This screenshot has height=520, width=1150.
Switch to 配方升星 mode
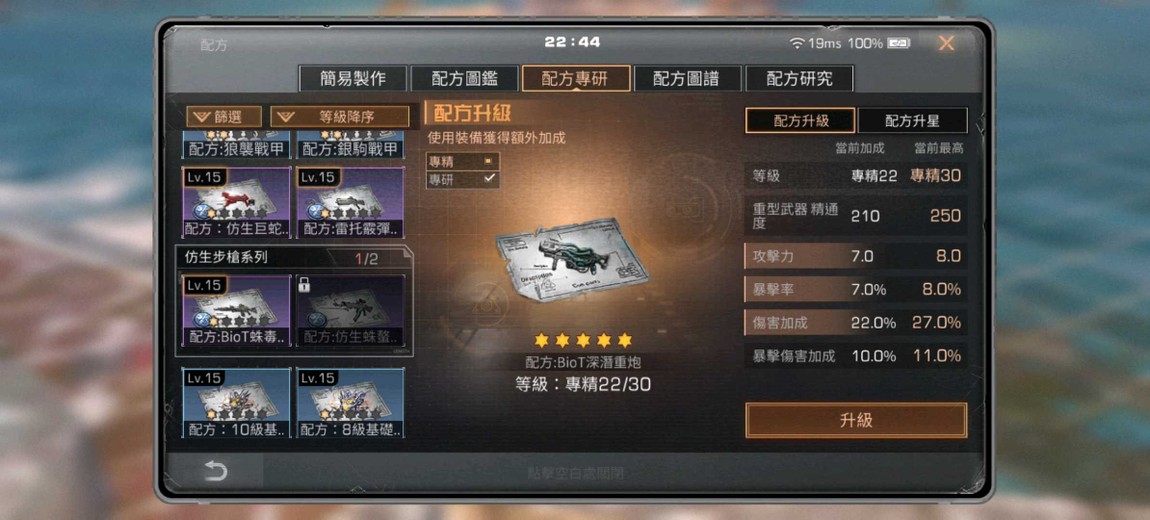[912, 120]
